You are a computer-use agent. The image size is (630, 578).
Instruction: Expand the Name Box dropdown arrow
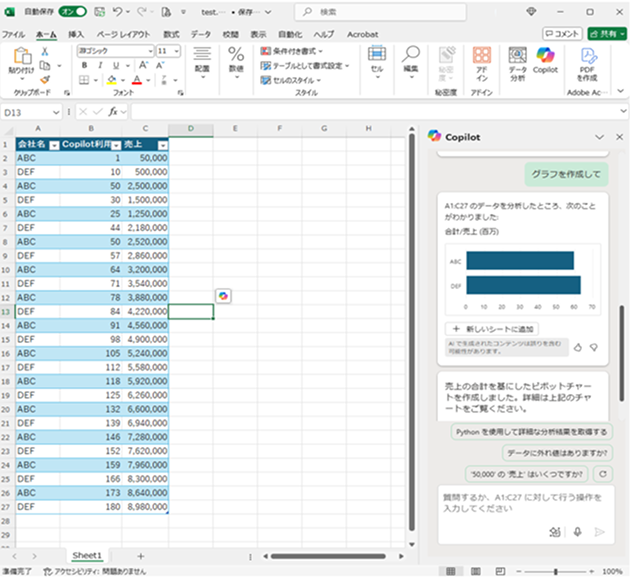[56, 112]
